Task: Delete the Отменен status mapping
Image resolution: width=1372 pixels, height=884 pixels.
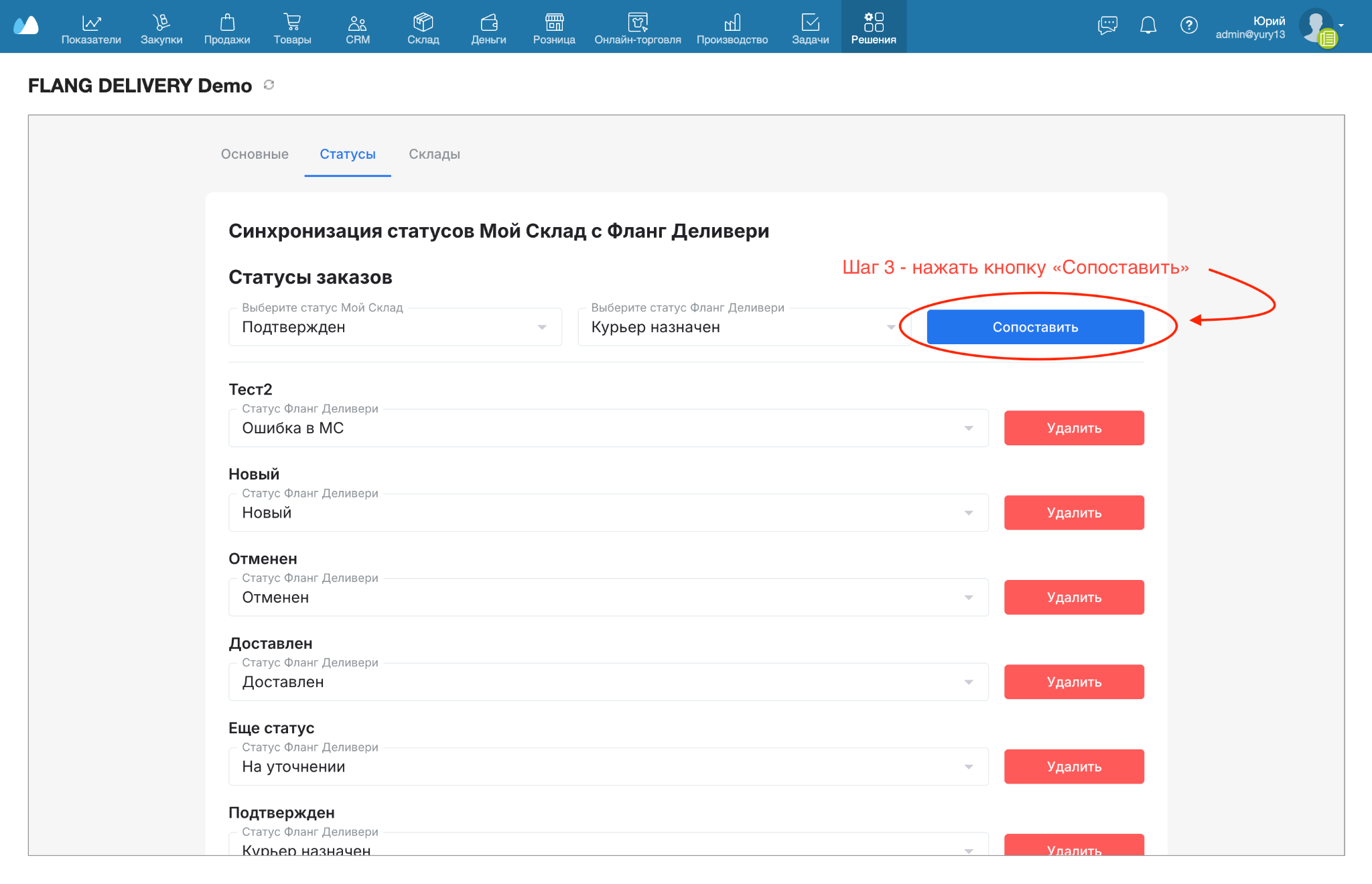Action: tap(1074, 597)
